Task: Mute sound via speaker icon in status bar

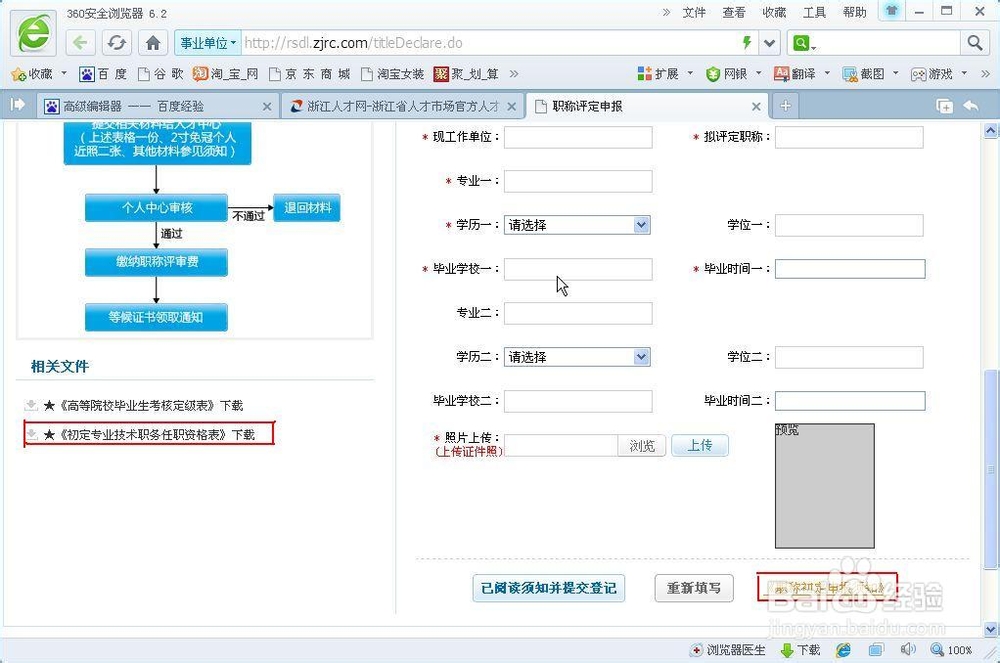Action: coord(909,650)
